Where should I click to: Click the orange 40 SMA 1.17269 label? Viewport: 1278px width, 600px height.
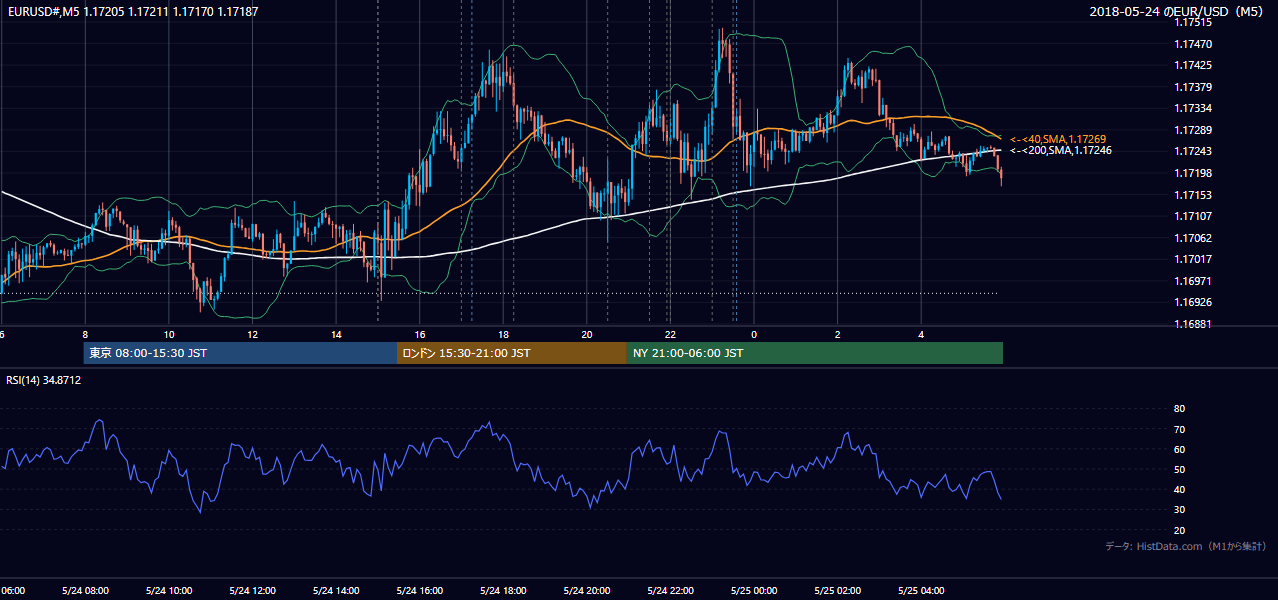point(1058,139)
